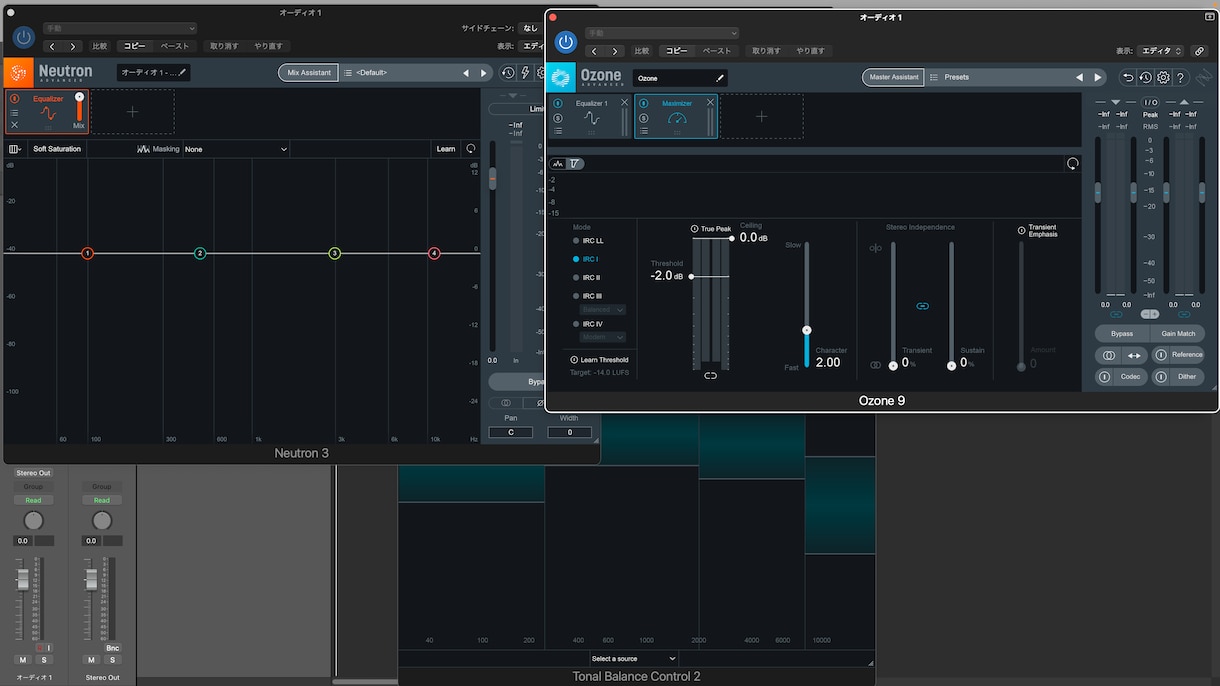
Task: Reset the Ozone Maximizer meter display
Action: pos(1072,163)
